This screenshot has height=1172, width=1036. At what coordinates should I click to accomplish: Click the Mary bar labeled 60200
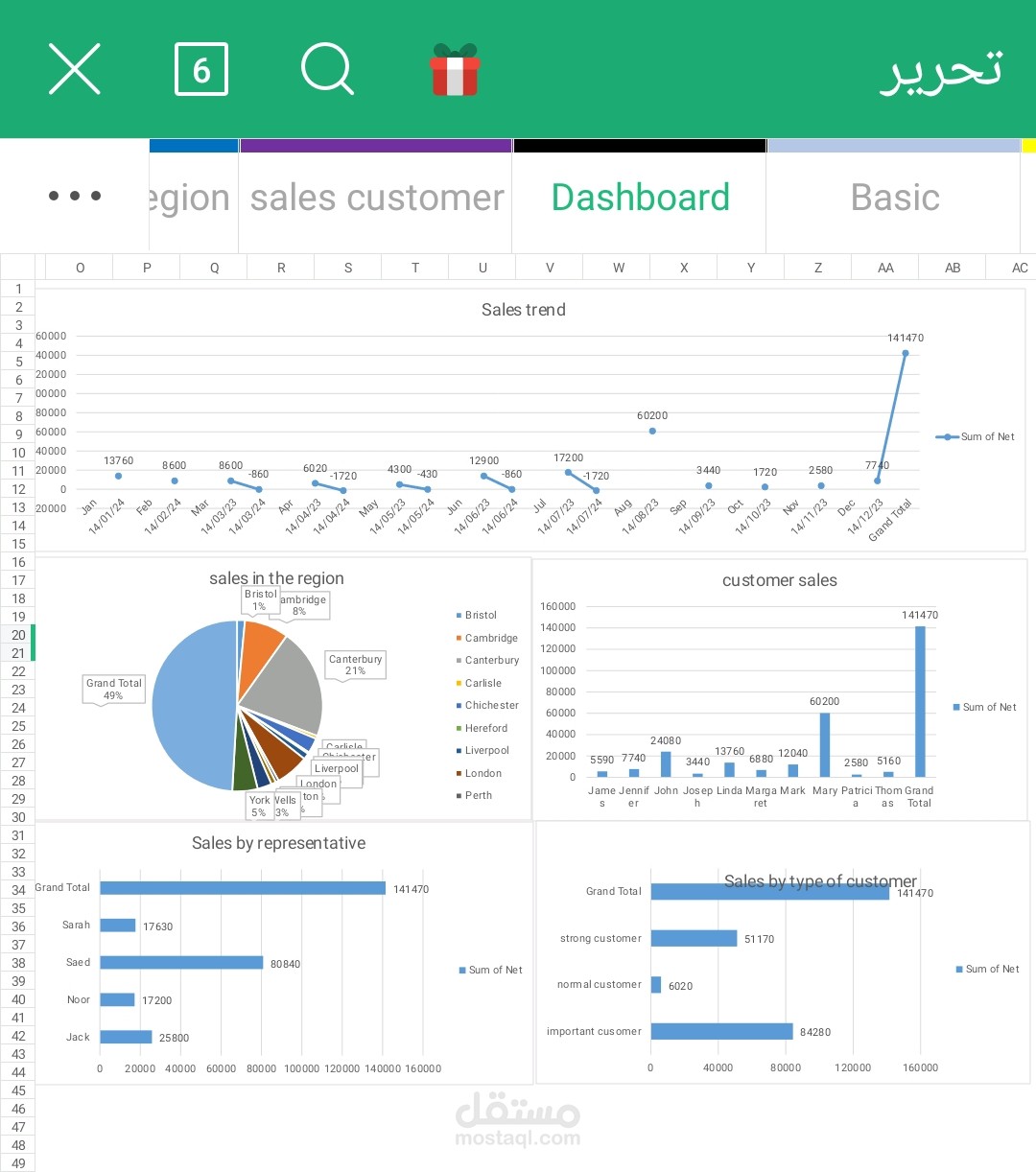coord(825,745)
